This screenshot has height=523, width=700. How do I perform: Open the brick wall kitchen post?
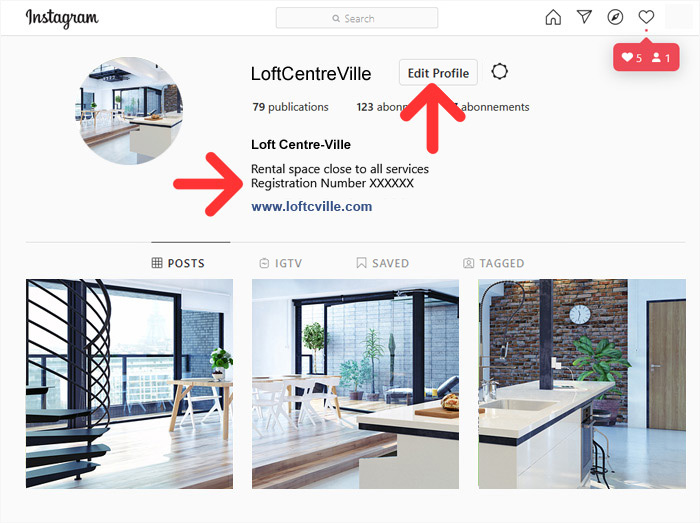(x=582, y=384)
